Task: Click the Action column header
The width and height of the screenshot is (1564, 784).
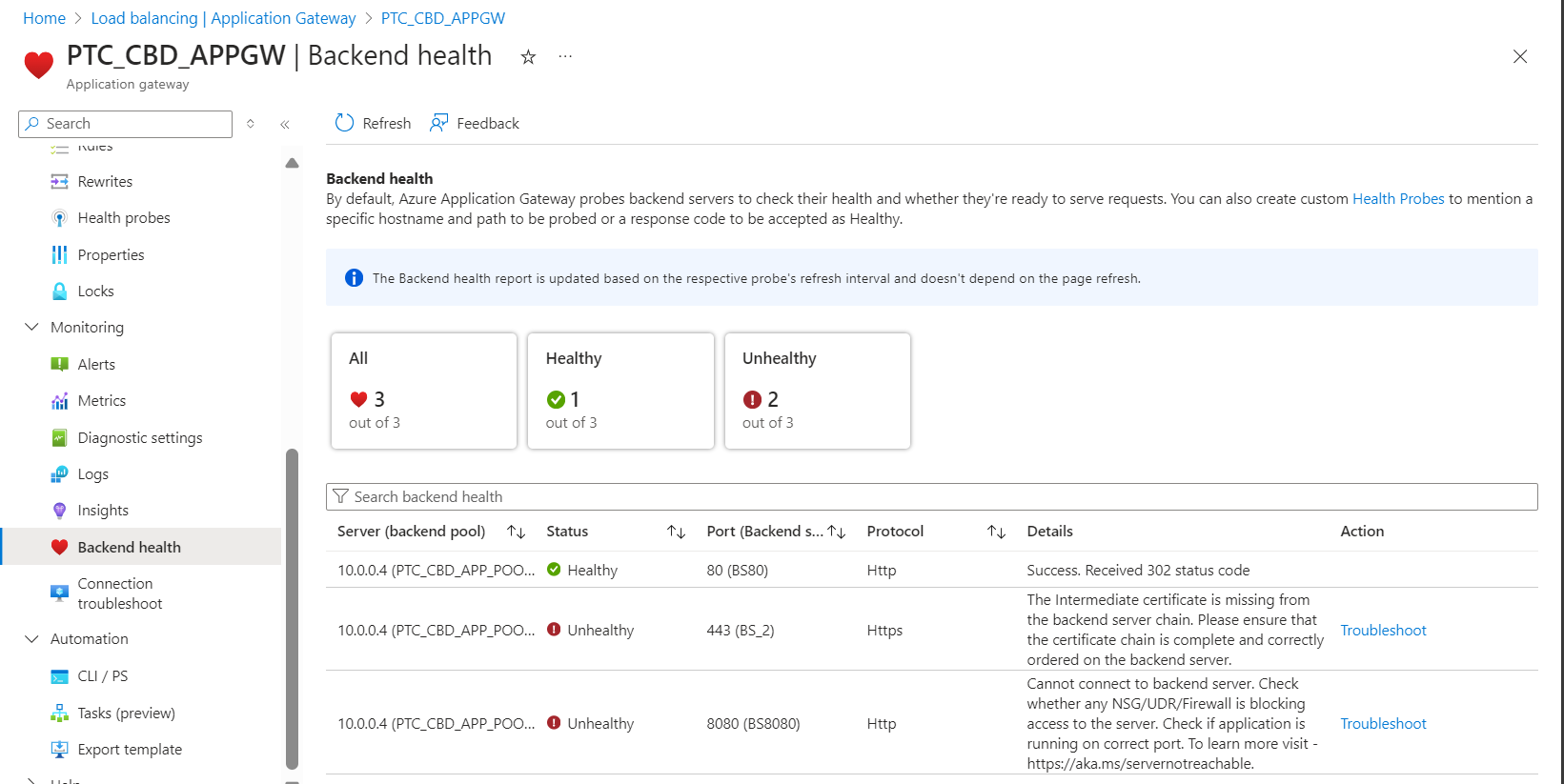Action: [1362, 531]
